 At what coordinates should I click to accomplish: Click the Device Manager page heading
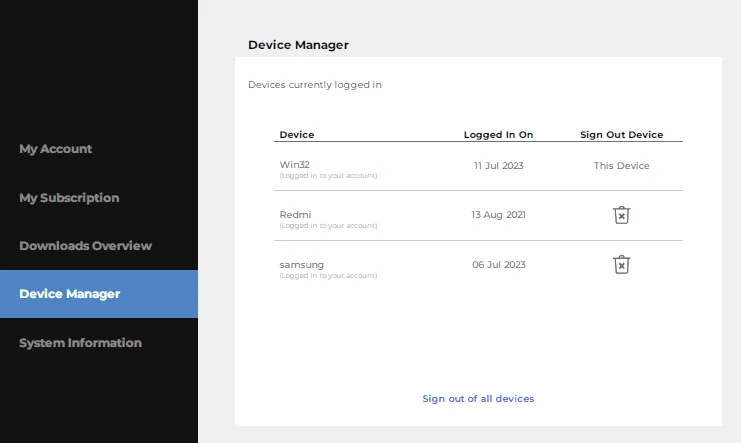click(x=298, y=45)
